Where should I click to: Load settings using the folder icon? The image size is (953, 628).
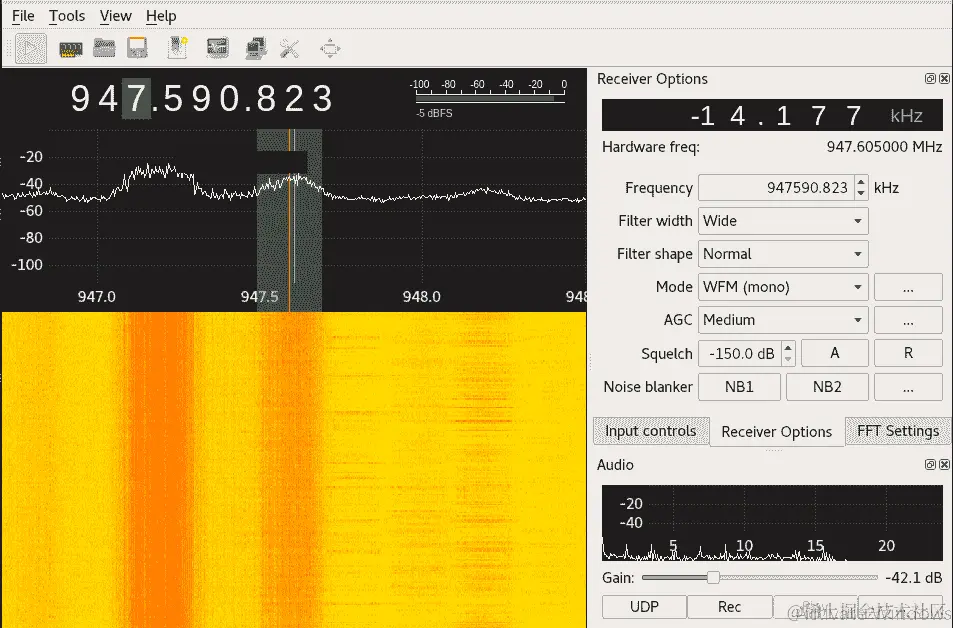point(104,48)
